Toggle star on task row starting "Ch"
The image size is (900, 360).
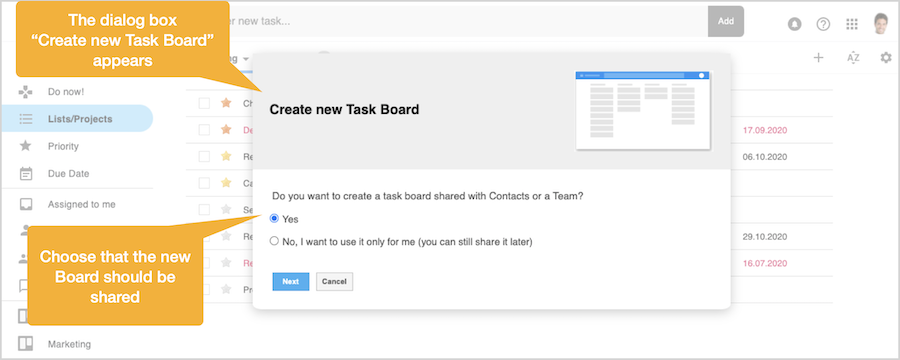226,103
